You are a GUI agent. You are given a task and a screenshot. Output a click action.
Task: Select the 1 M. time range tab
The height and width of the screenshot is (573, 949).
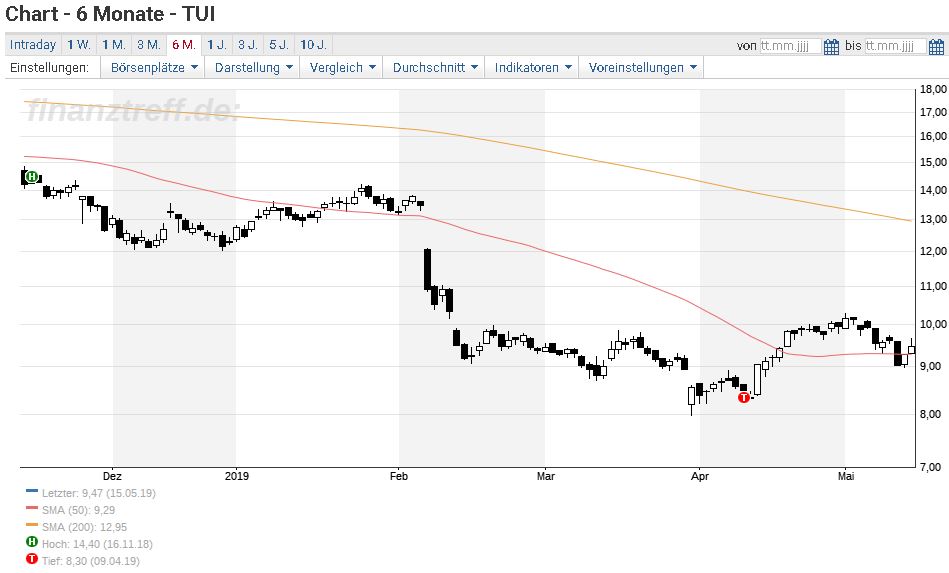(x=114, y=45)
